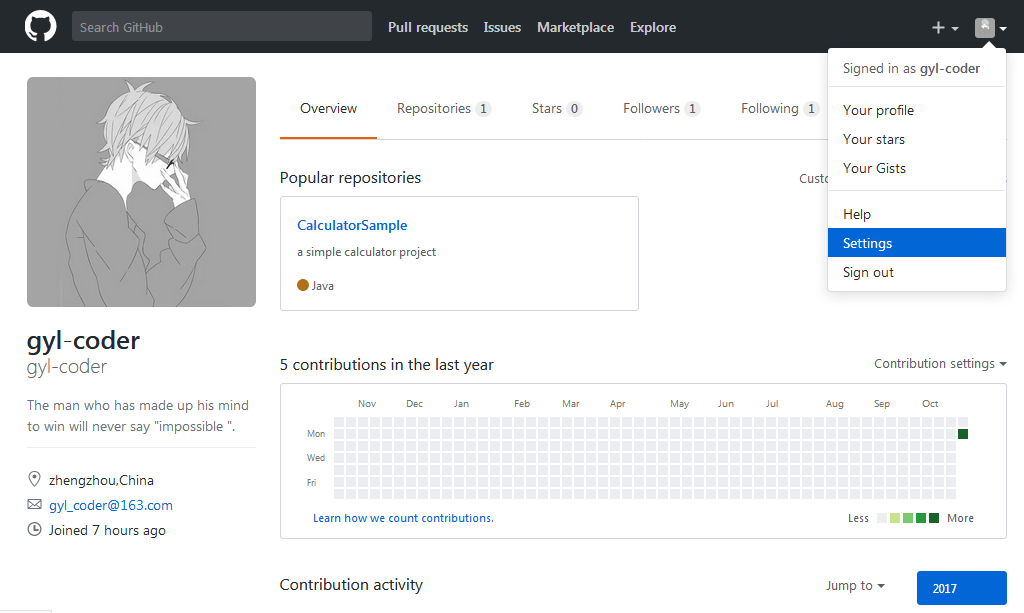1024x613 pixels.
Task: Click the location pin icon
Action: click(35, 480)
